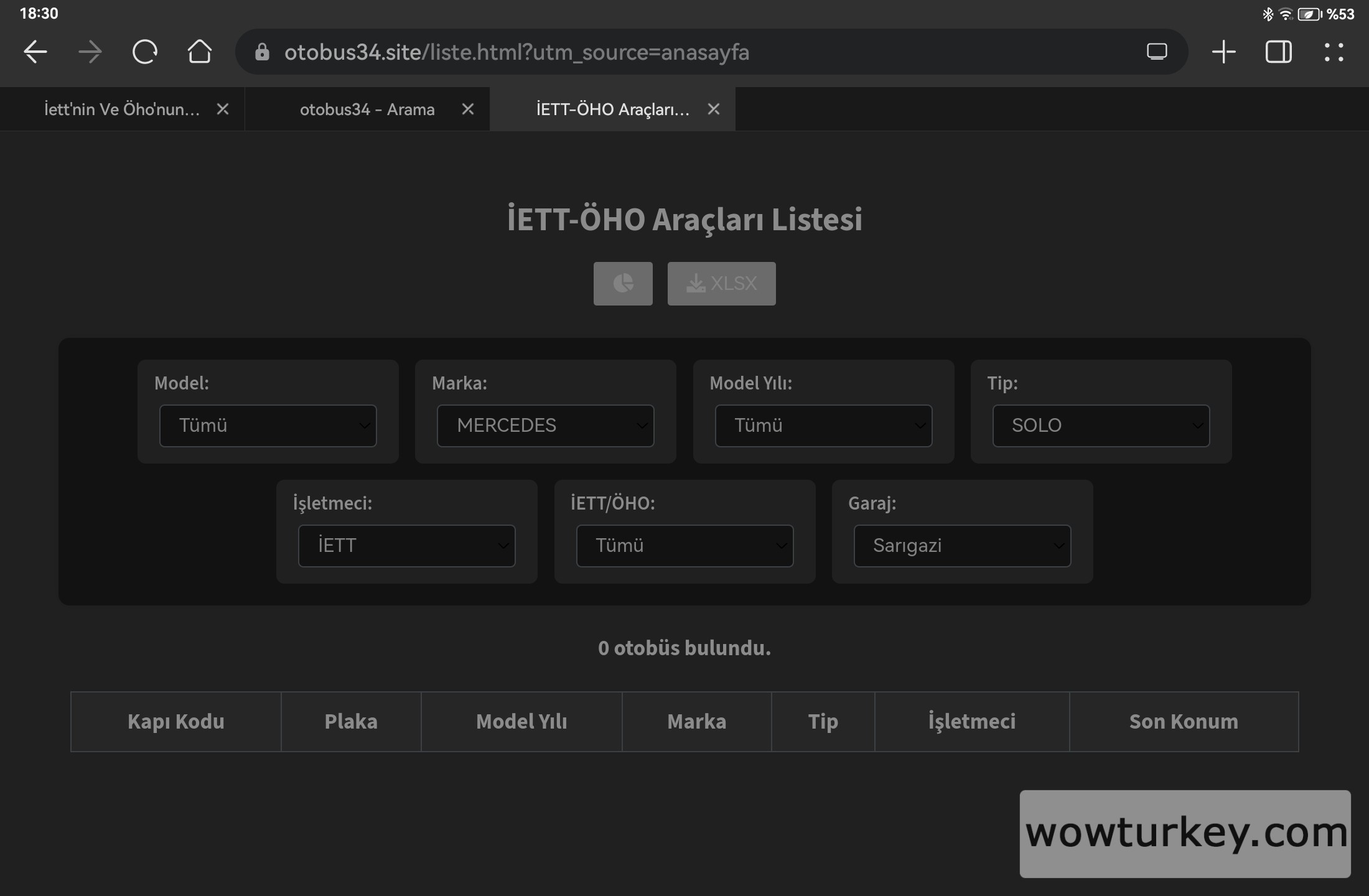Download the list as XLSX

[x=721, y=284]
